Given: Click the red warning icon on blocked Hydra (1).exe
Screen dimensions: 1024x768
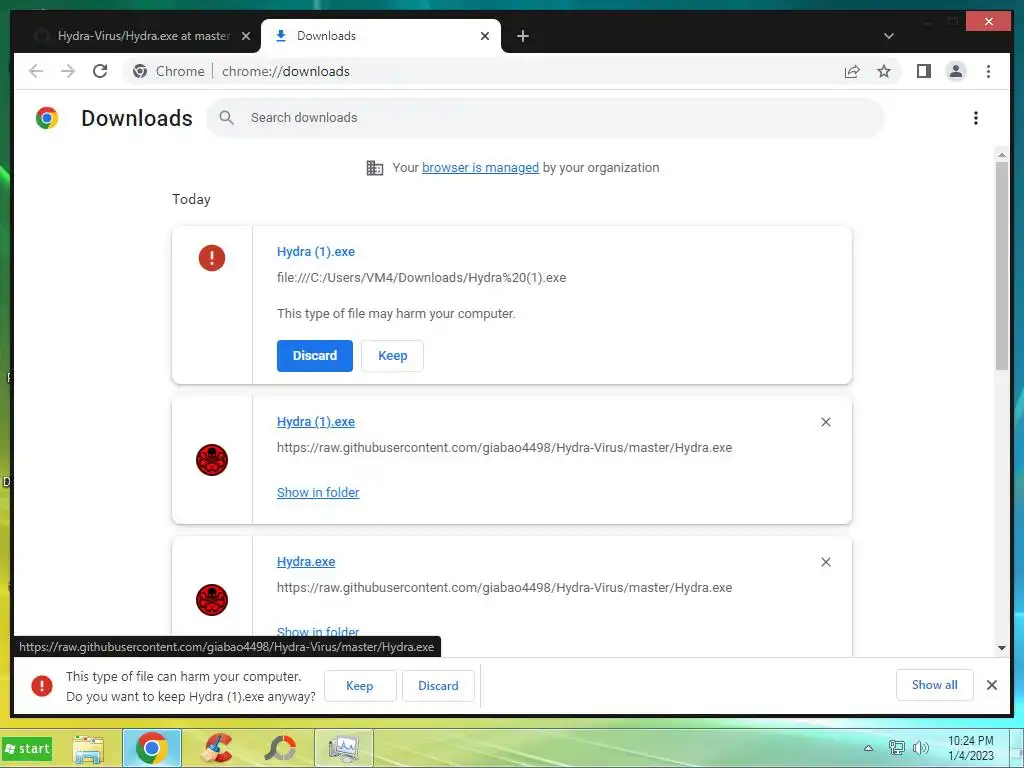Looking at the screenshot, I should point(212,258).
